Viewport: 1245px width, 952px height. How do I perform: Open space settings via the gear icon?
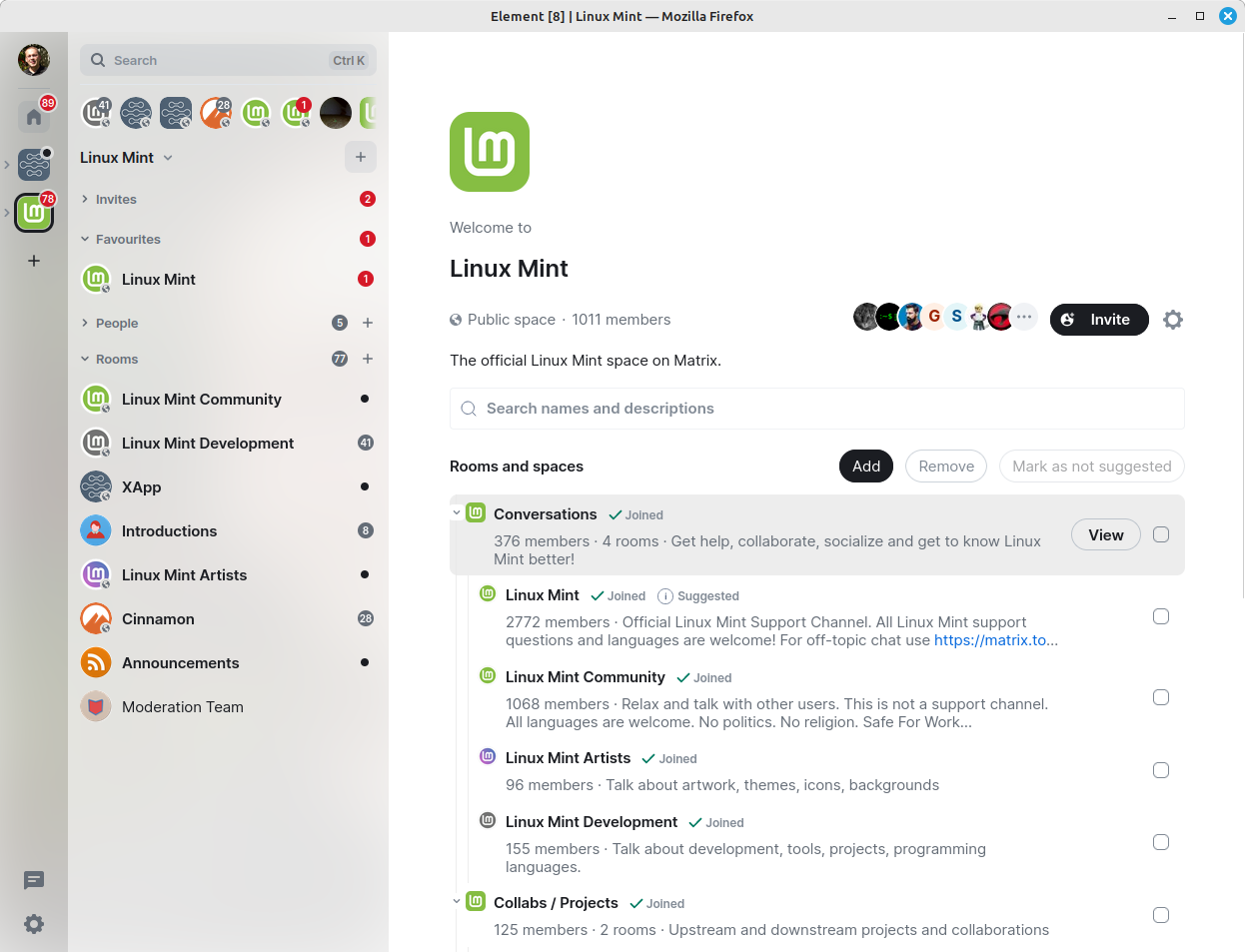click(x=1172, y=319)
